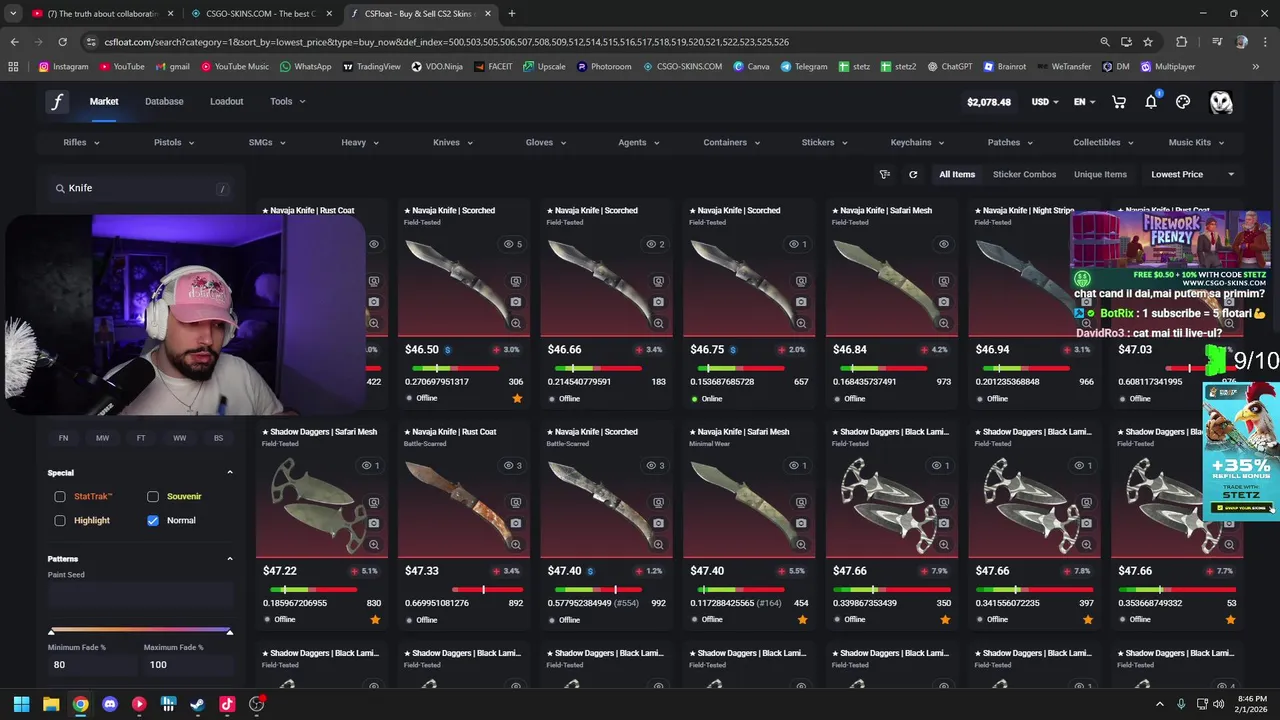
Task: Click the CSFloat logo
Action: (57, 102)
